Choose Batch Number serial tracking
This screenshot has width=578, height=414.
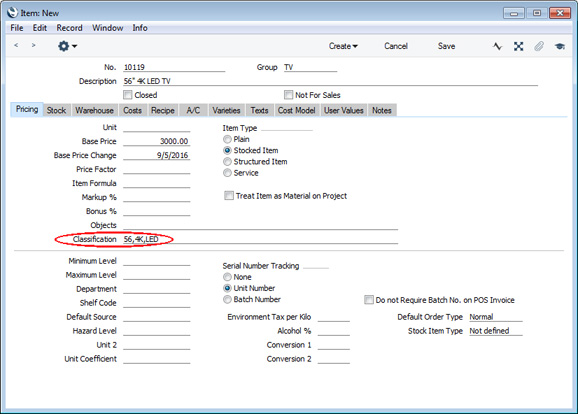227,299
